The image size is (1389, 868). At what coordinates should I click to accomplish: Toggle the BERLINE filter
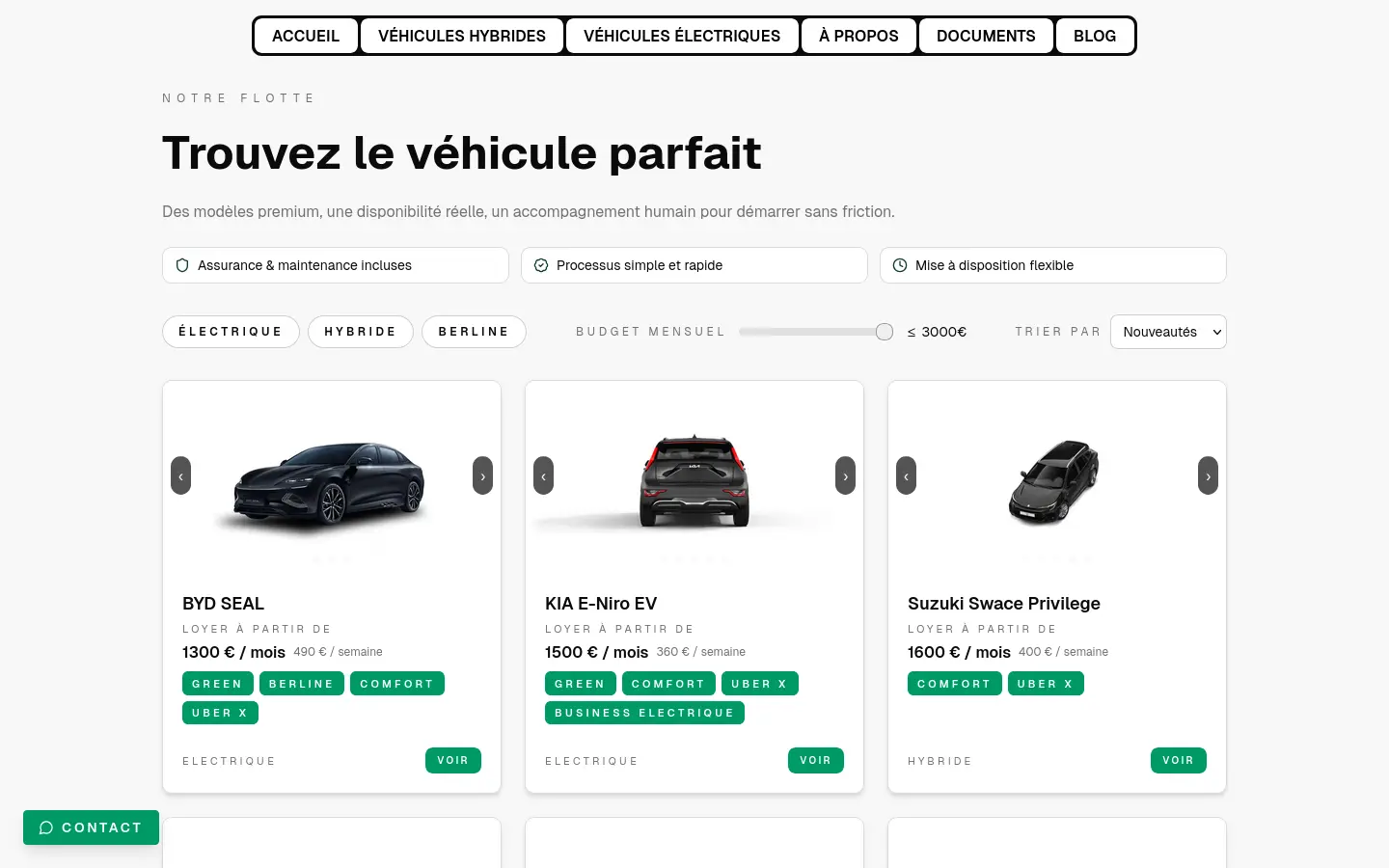pyautogui.click(x=474, y=331)
